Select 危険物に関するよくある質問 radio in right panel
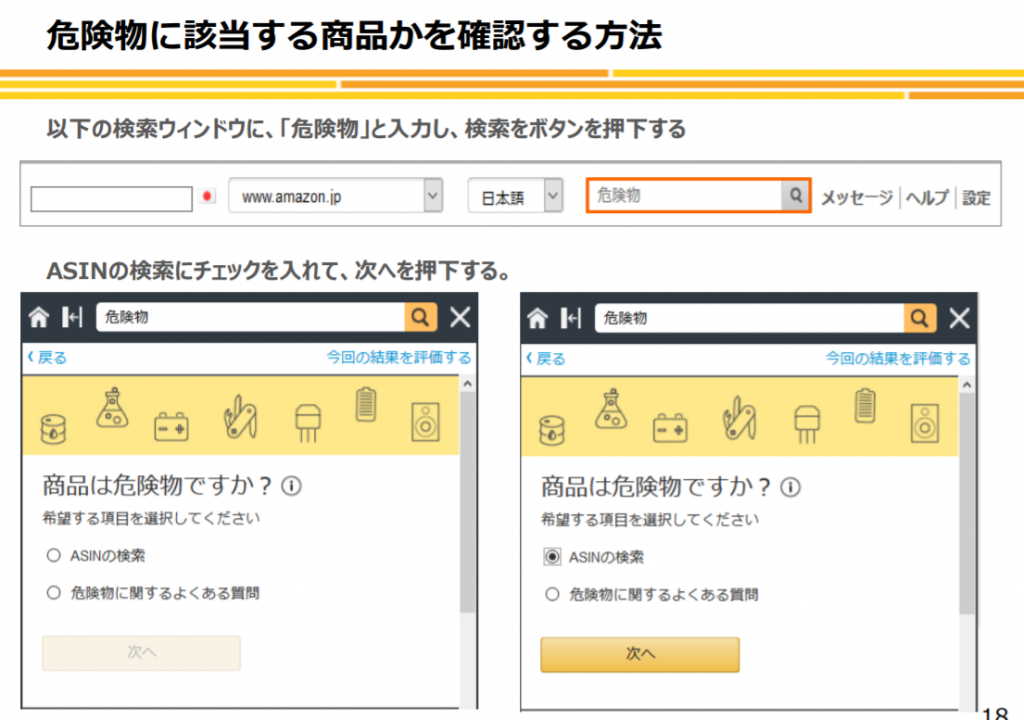Screen dimensions: 1024x720 click(552, 594)
